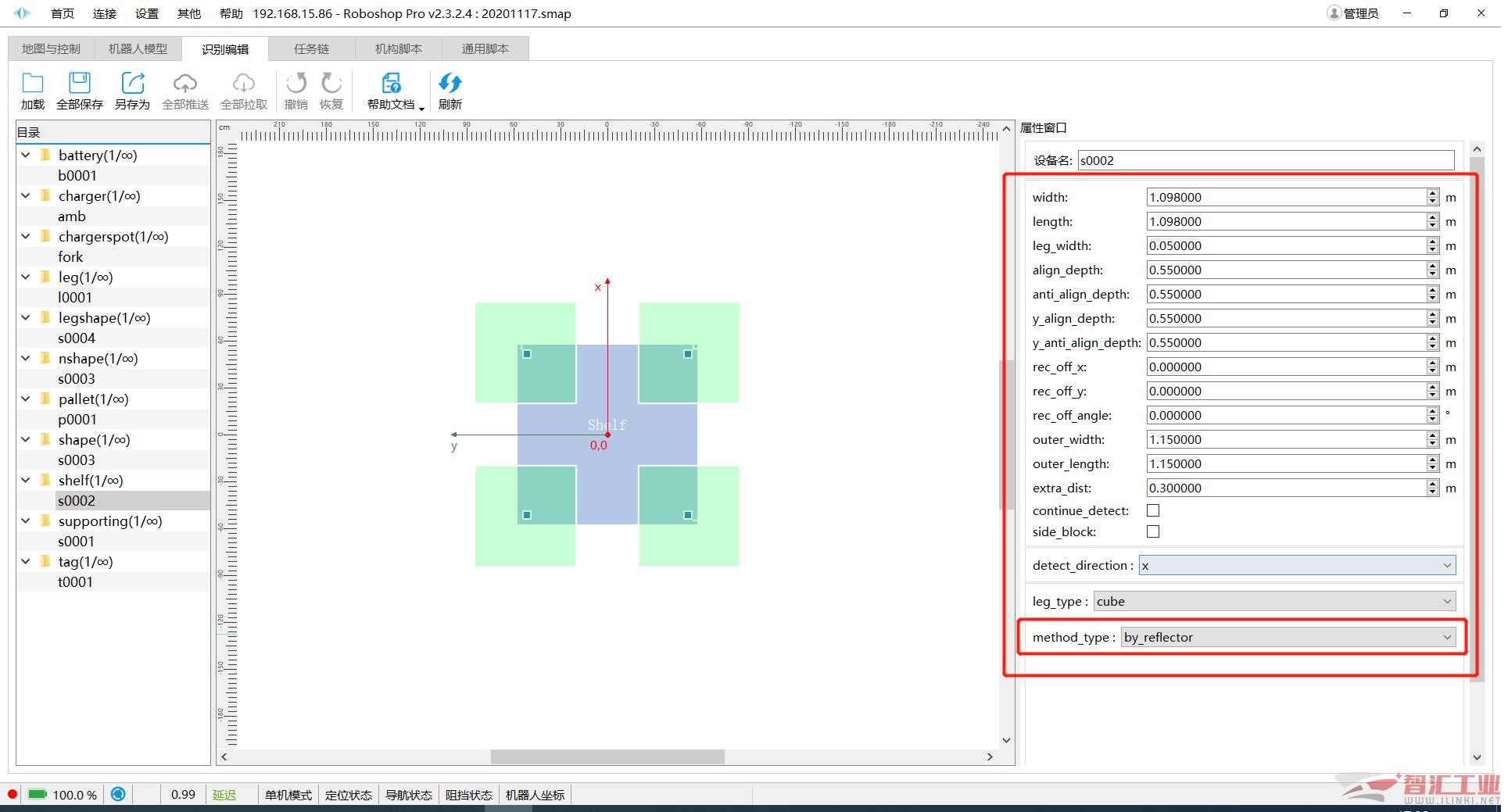The image size is (1508, 812).
Task: Click the blue circular icon in status bar
Action: (x=118, y=795)
